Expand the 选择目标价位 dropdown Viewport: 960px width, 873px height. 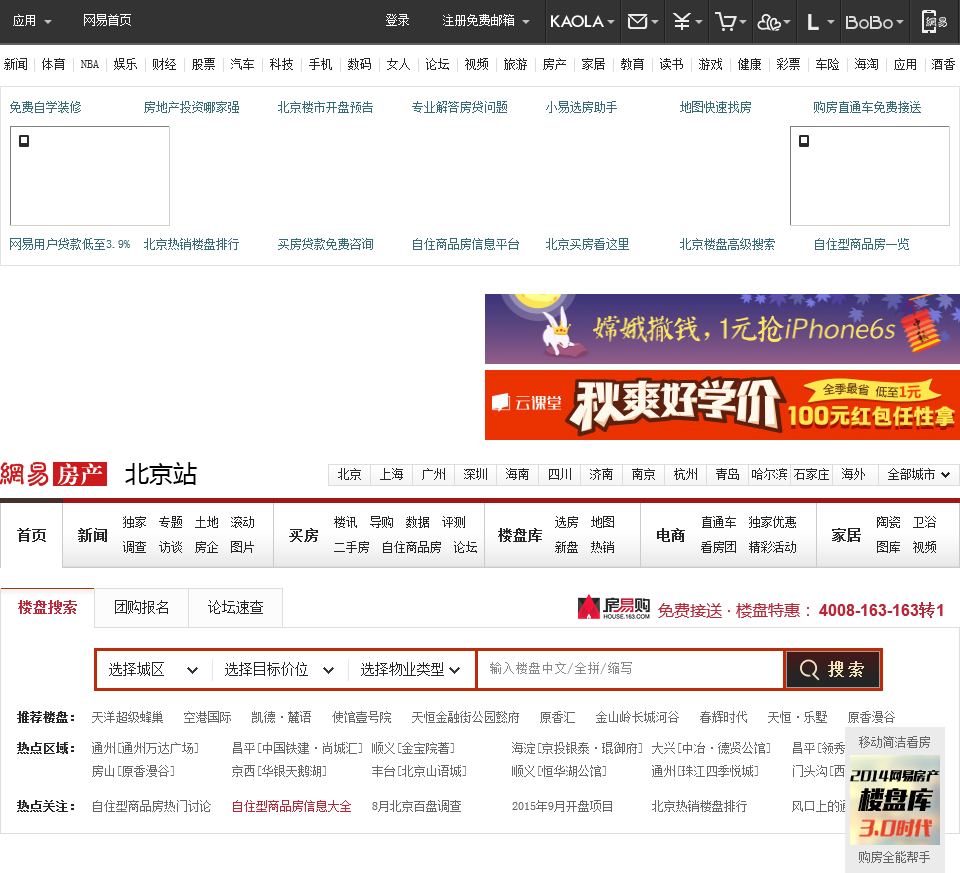coord(279,670)
